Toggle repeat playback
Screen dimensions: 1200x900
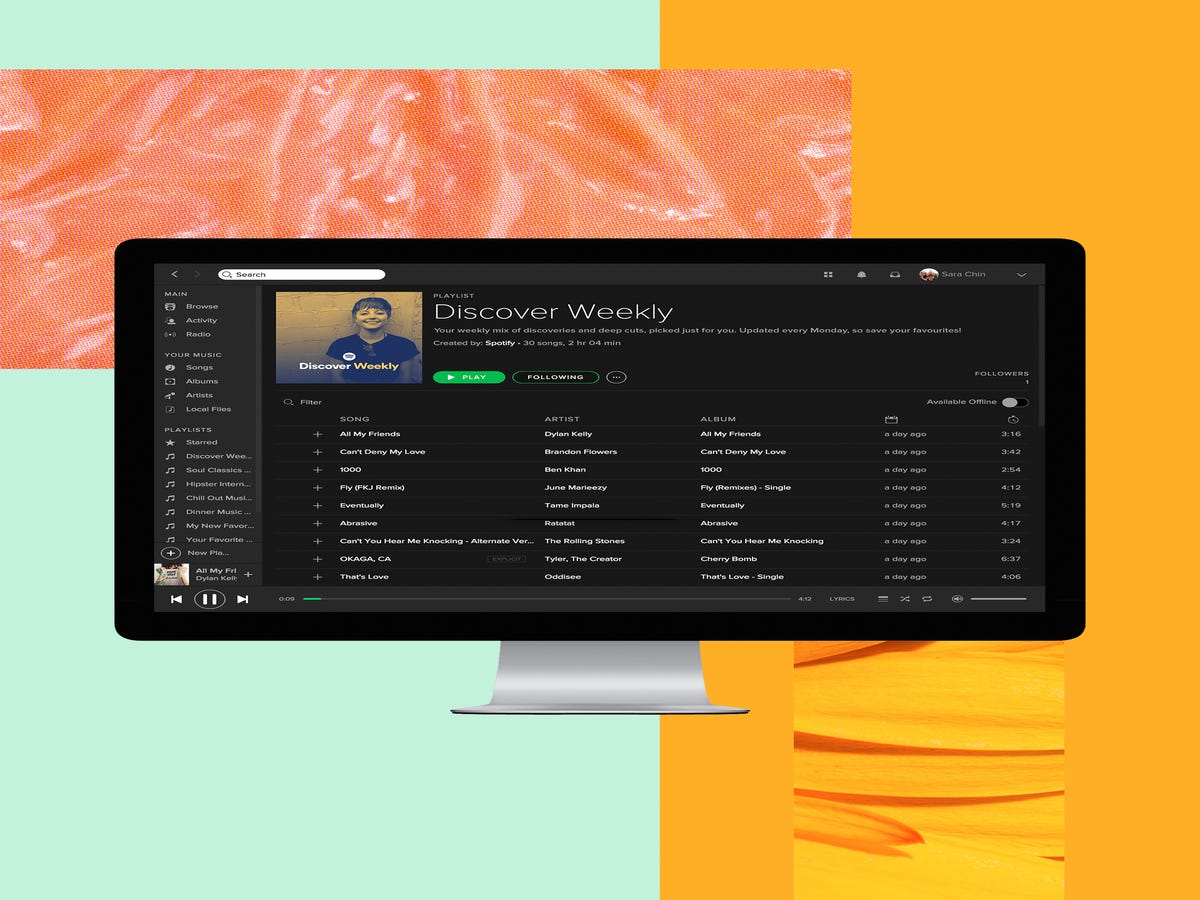coord(927,599)
